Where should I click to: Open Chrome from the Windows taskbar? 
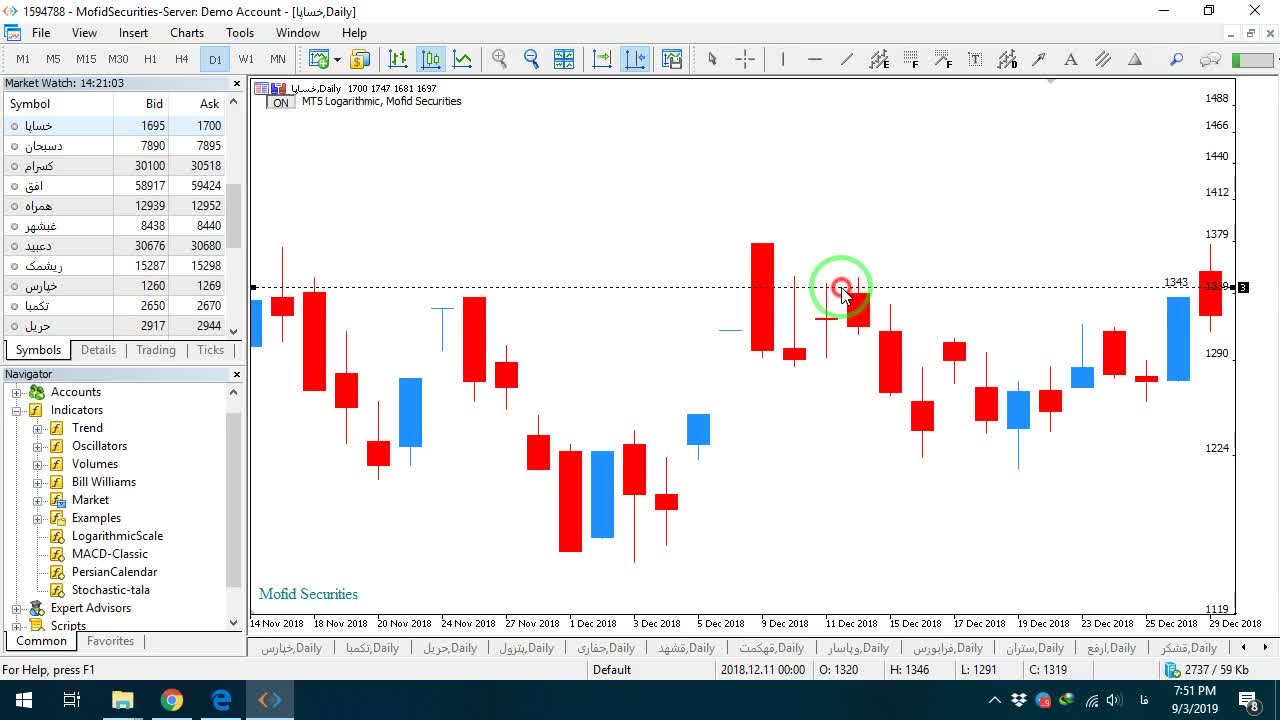click(x=172, y=700)
